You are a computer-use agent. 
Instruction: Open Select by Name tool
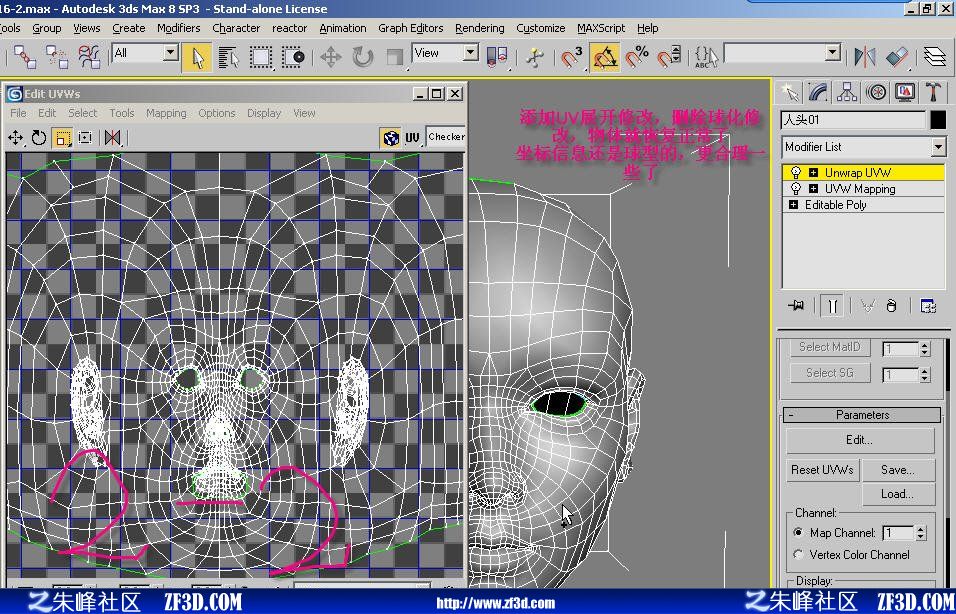point(229,58)
